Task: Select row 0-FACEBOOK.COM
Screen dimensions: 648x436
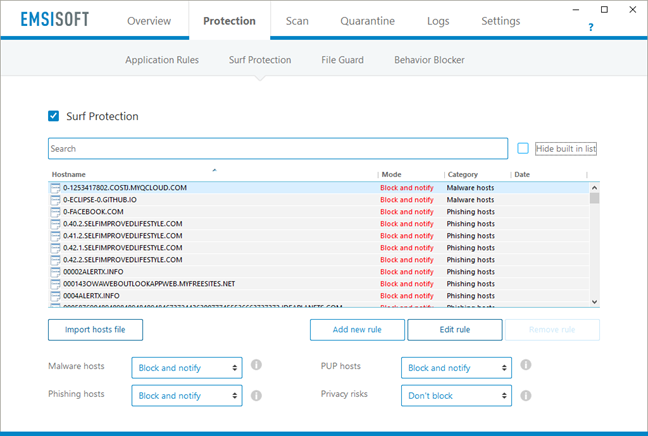Action: click(x=319, y=212)
